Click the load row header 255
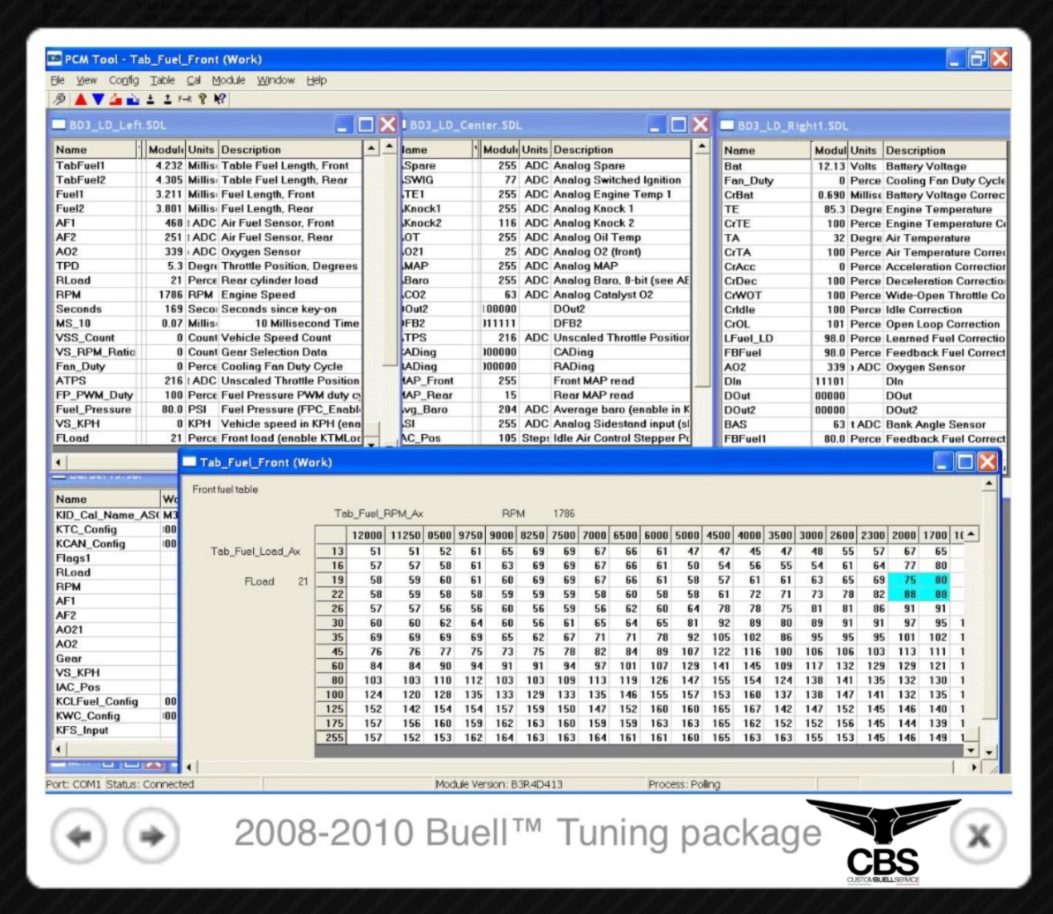 [331, 737]
